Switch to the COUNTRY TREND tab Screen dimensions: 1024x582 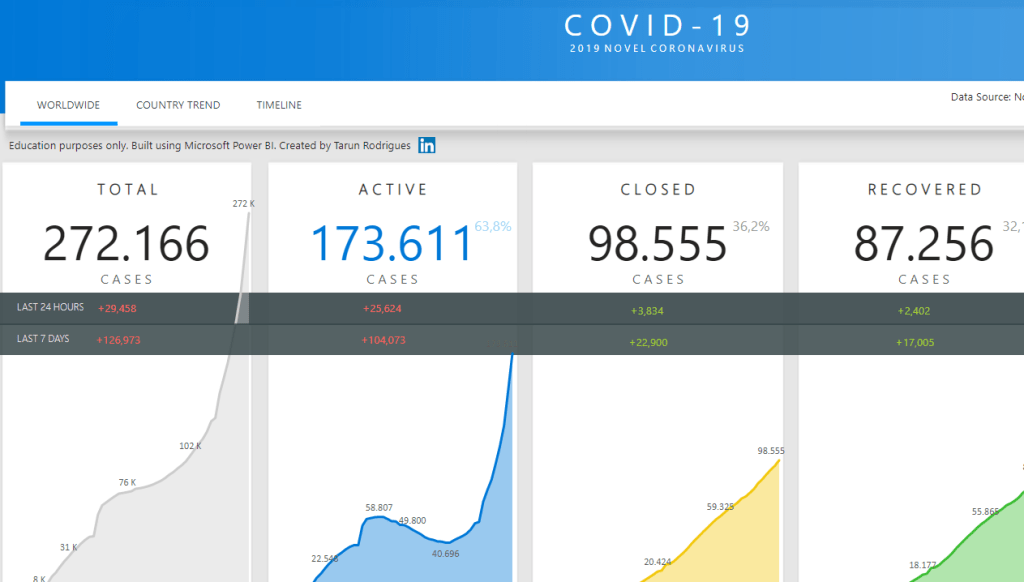point(178,105)
